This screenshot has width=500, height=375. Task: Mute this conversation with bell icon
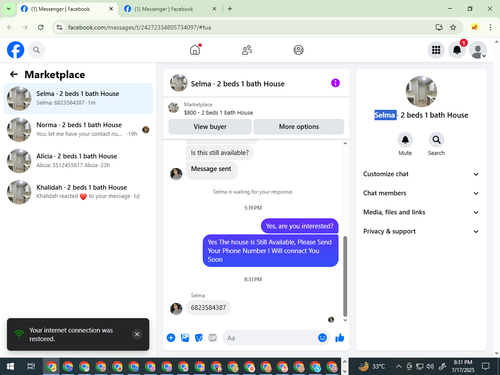pos(405,140)
